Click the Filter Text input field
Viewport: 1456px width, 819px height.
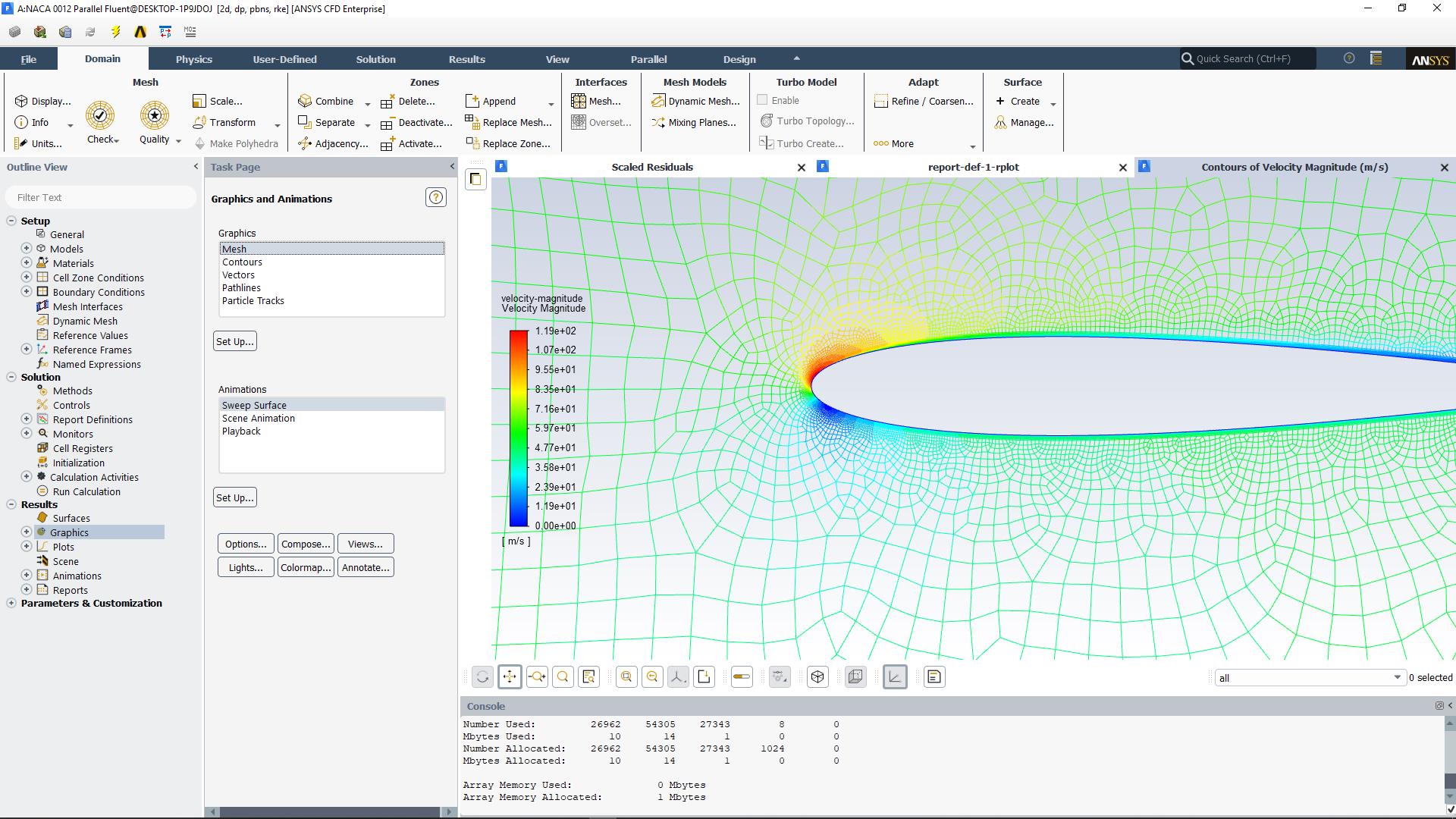pyautogui.click(x=100, y=197)
